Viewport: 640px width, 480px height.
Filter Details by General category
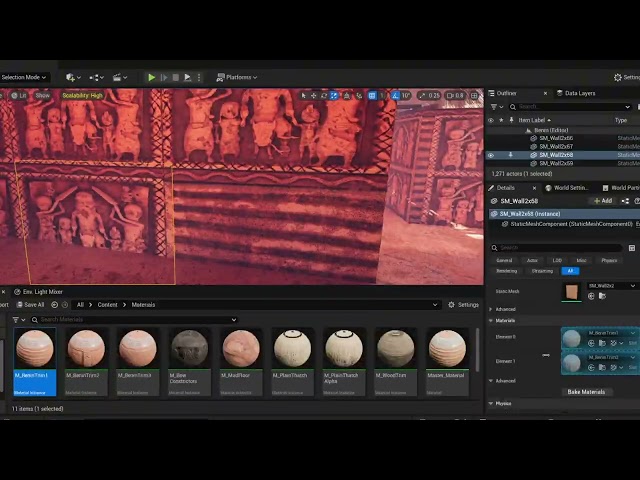click(x=504, y=260)
